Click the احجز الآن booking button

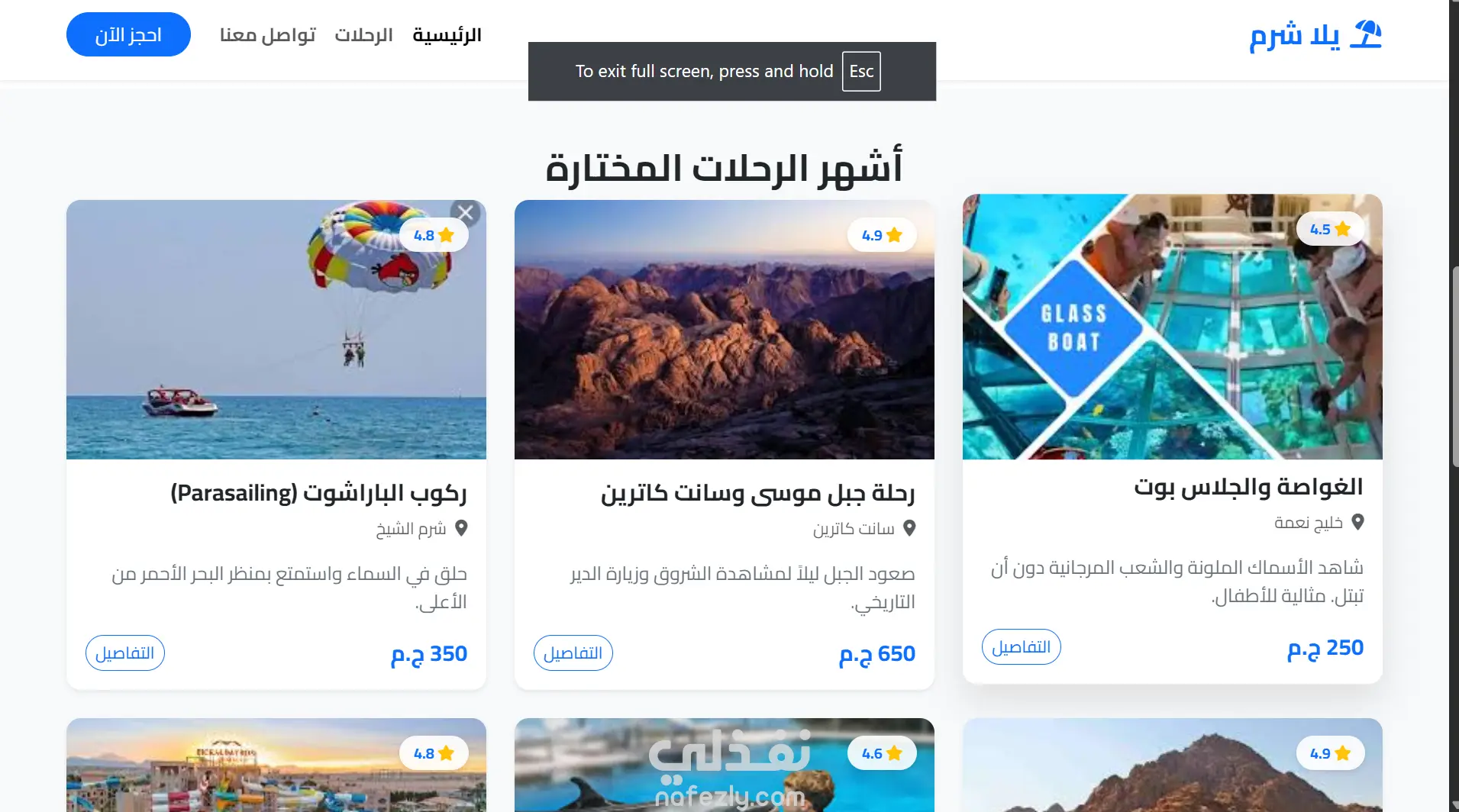(x=128, y=34)
